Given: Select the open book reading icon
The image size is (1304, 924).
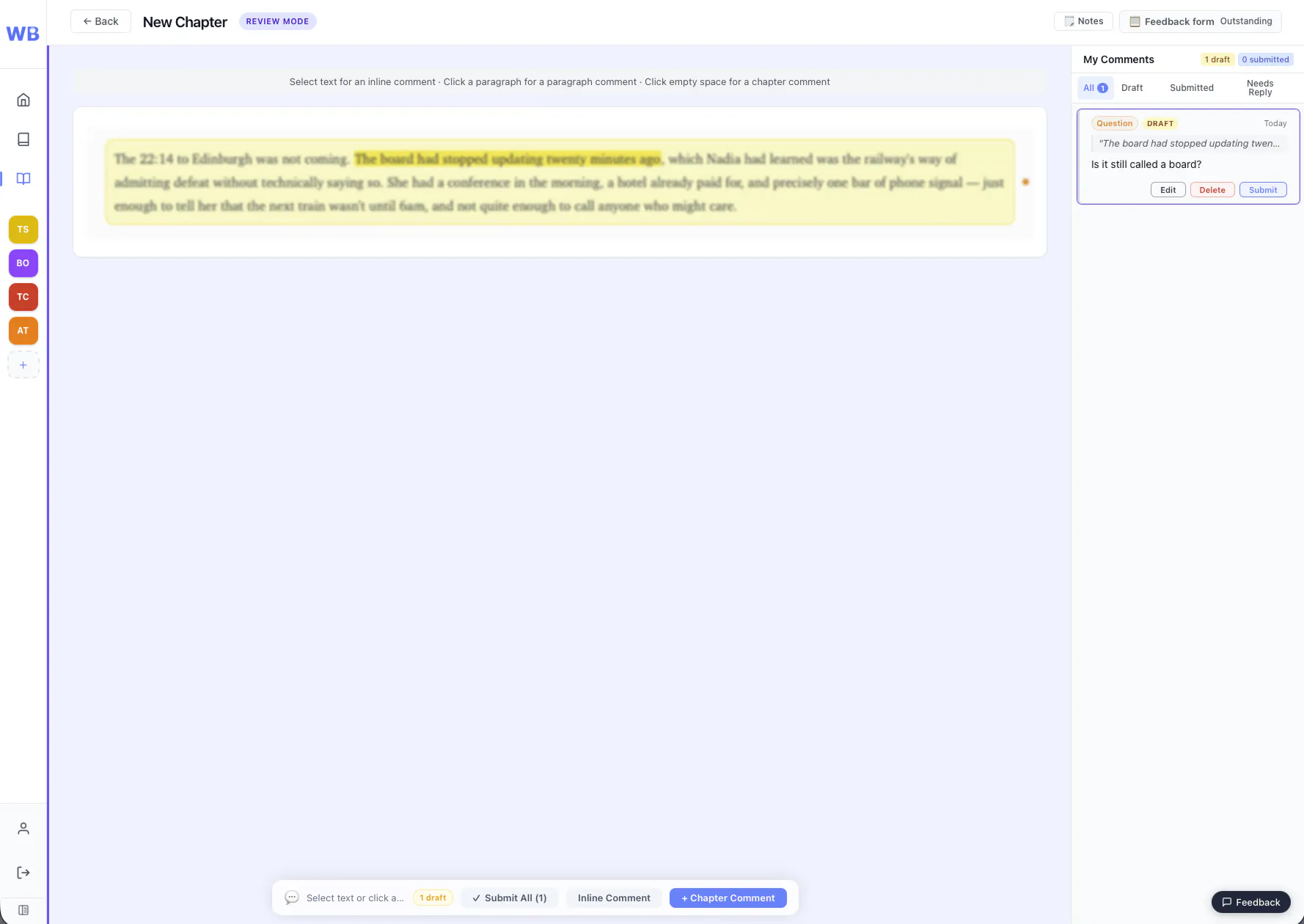Looking at the screenshot, I should [x=23, y=179].
